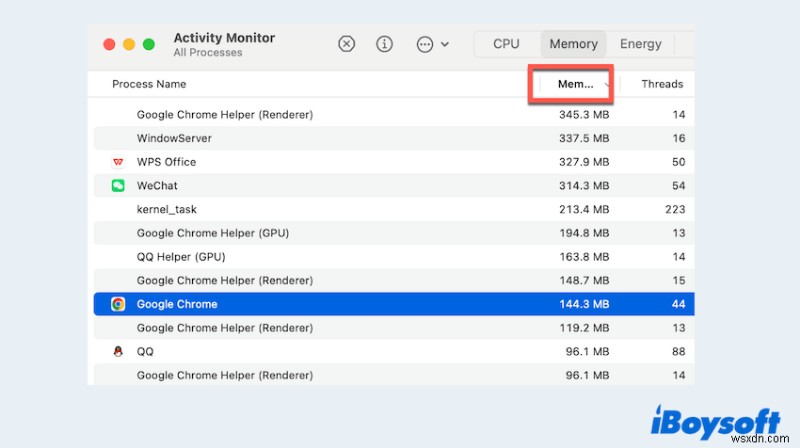Click the 337.5 MB memory value
Viewport: 800px width, 448px height.
pyautogui.click(x=584, y=138)
